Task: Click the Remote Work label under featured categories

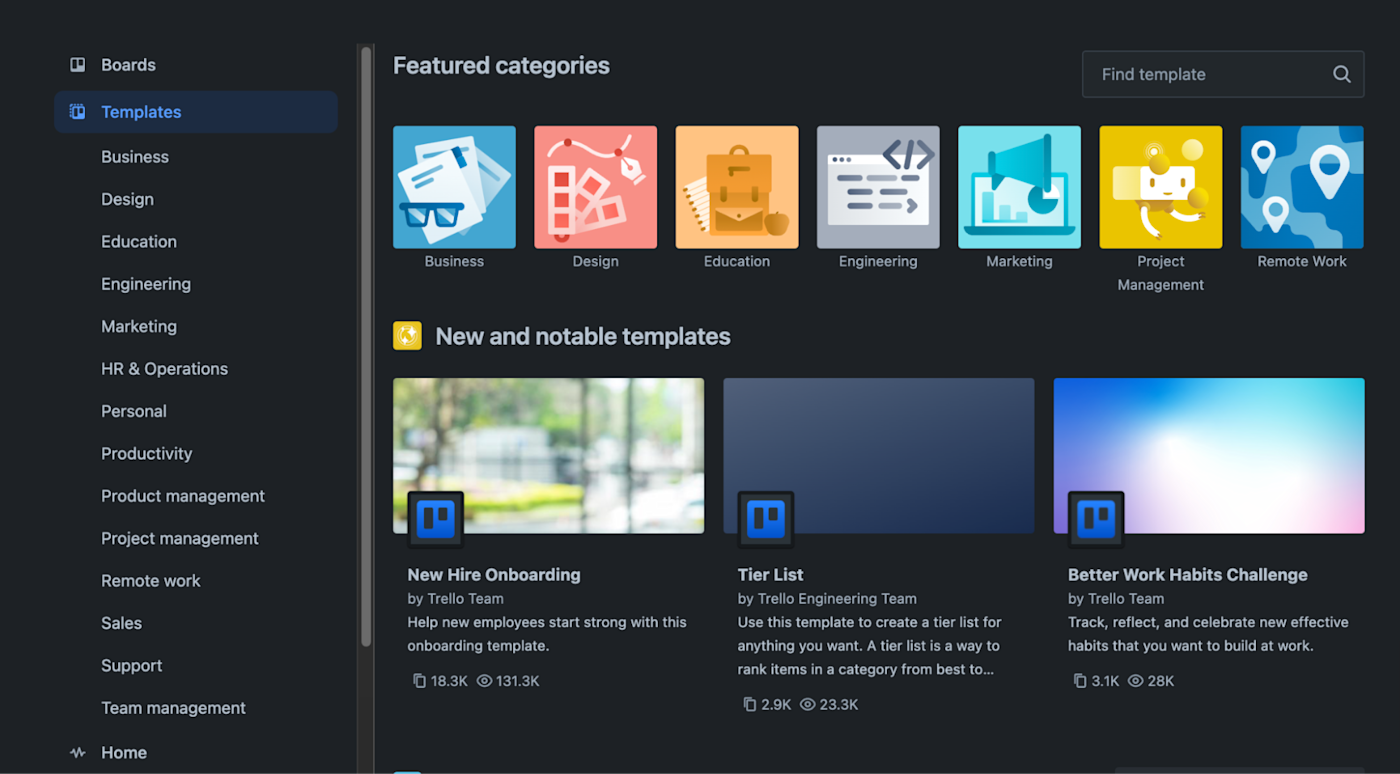Action: click(1302, 262)
